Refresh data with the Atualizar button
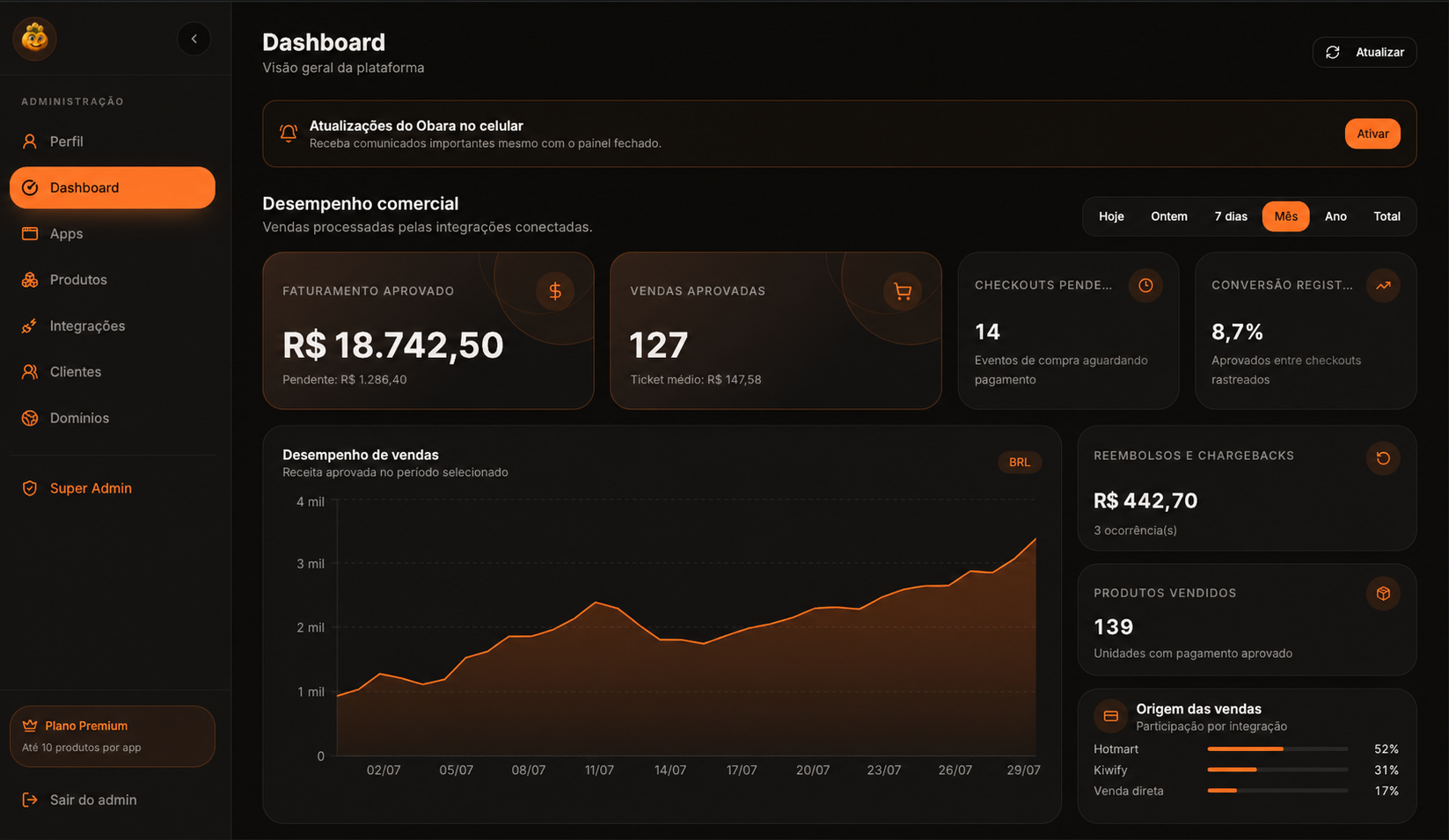 tap(1365, 52)
